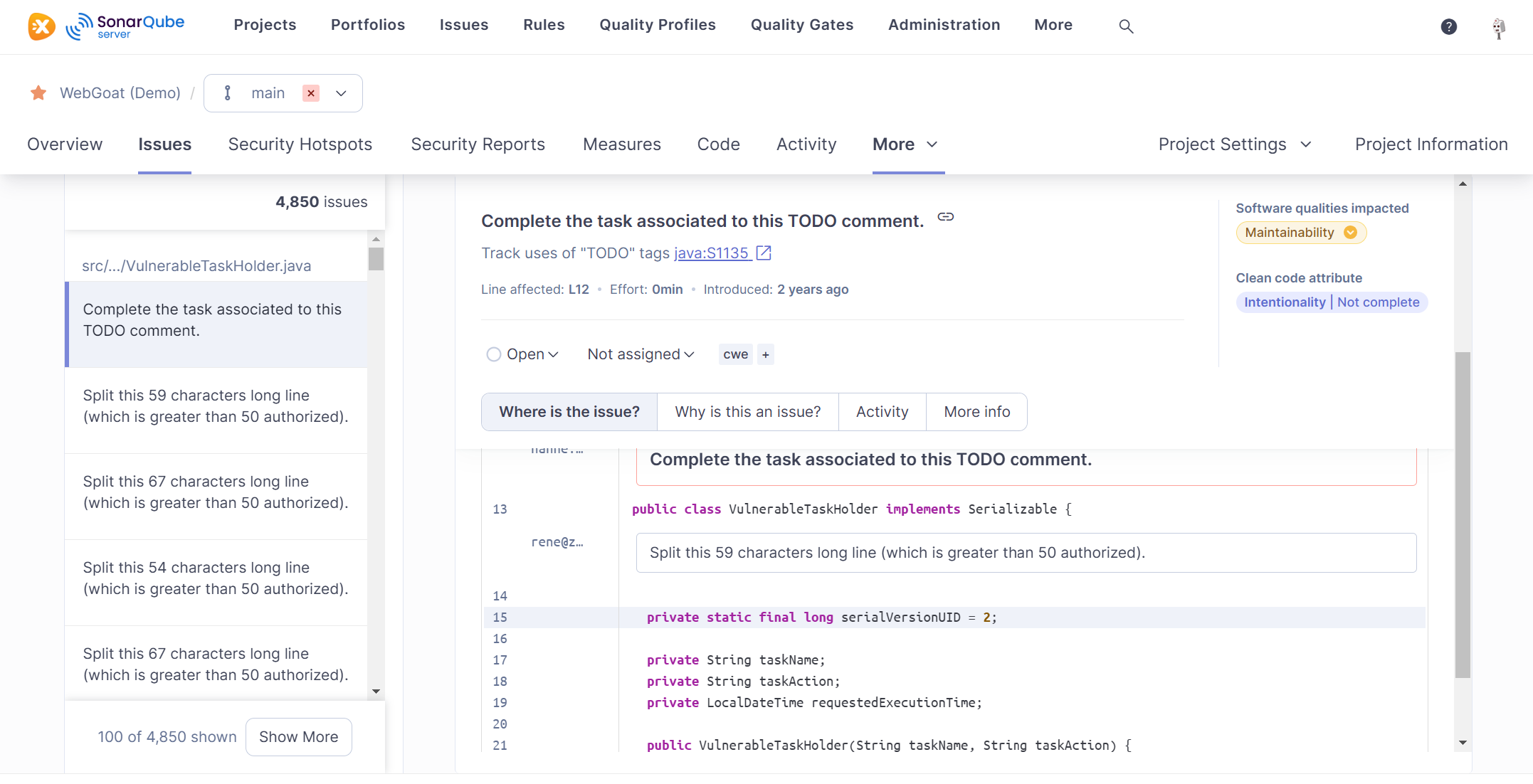
Task: Open external rule link icon next to java:S1135
Action: (763, 253)
